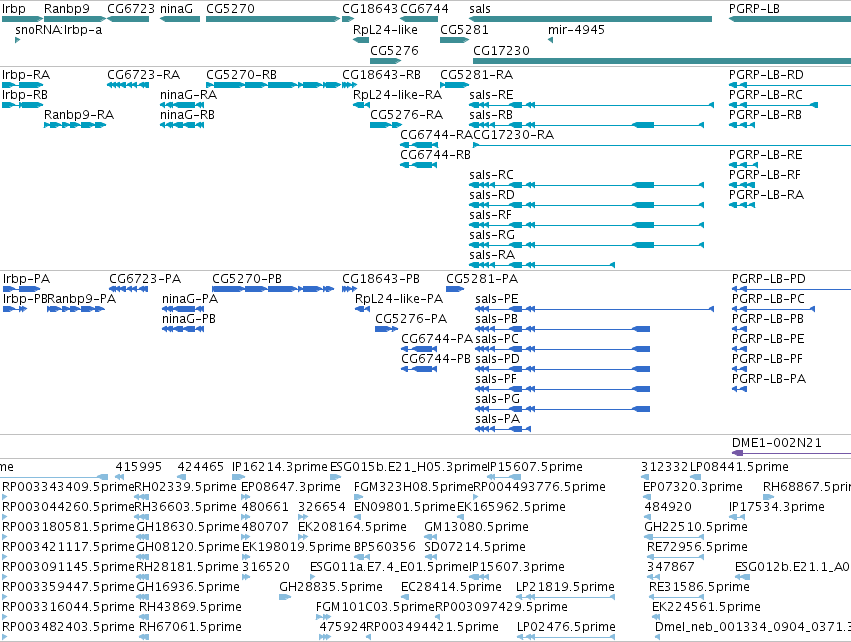The height and width of the screenshot is (642, 851).
Task: Select the sals-PG protein label
Action: coord(497,399)
